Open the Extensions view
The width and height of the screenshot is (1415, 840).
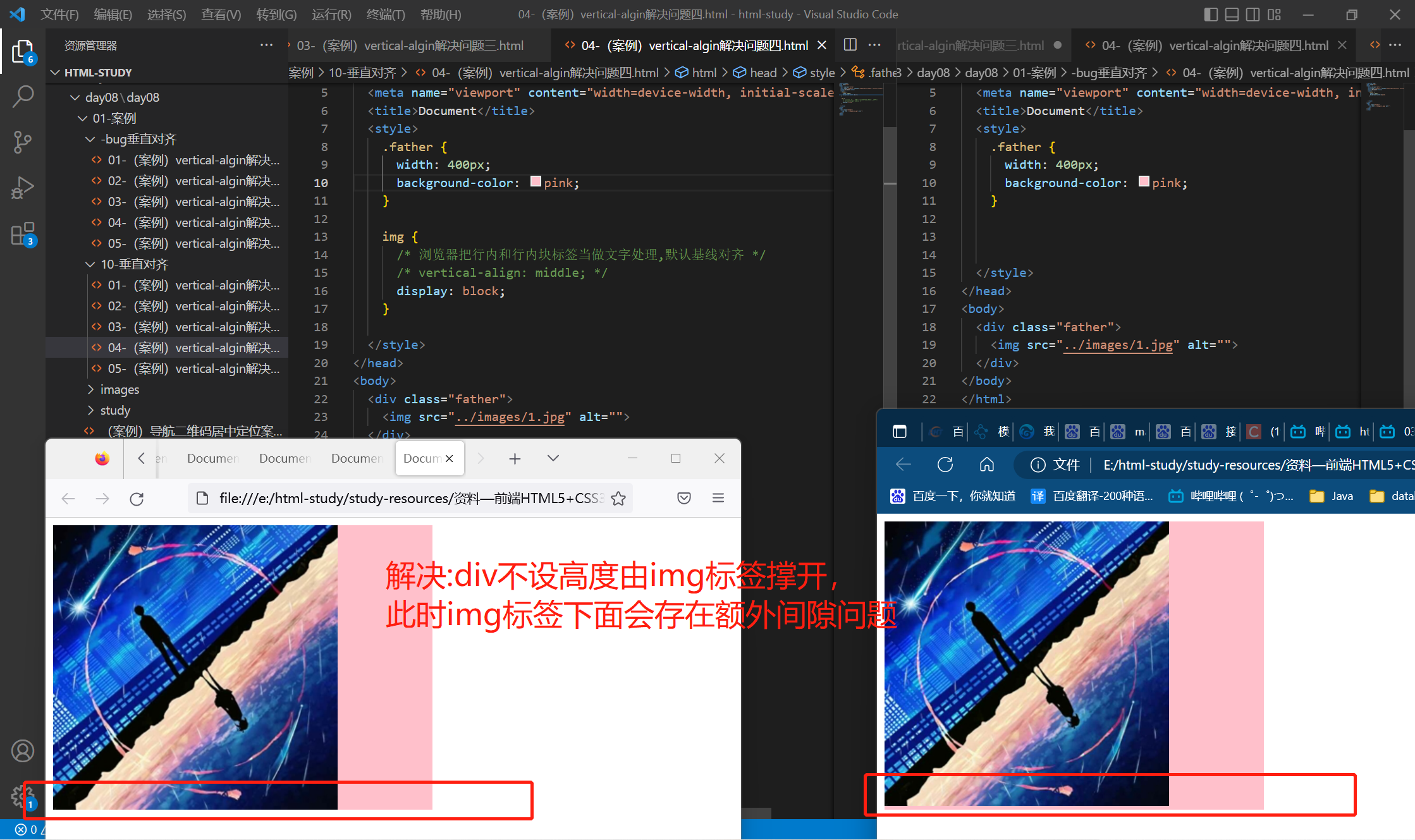click(x=23, y=234)
